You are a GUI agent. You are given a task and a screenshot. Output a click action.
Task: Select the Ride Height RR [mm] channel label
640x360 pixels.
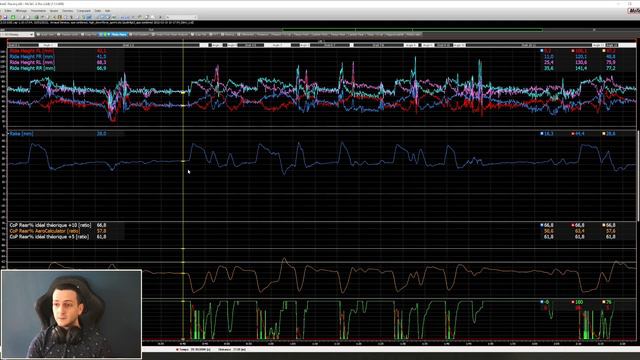pos(32,68)
